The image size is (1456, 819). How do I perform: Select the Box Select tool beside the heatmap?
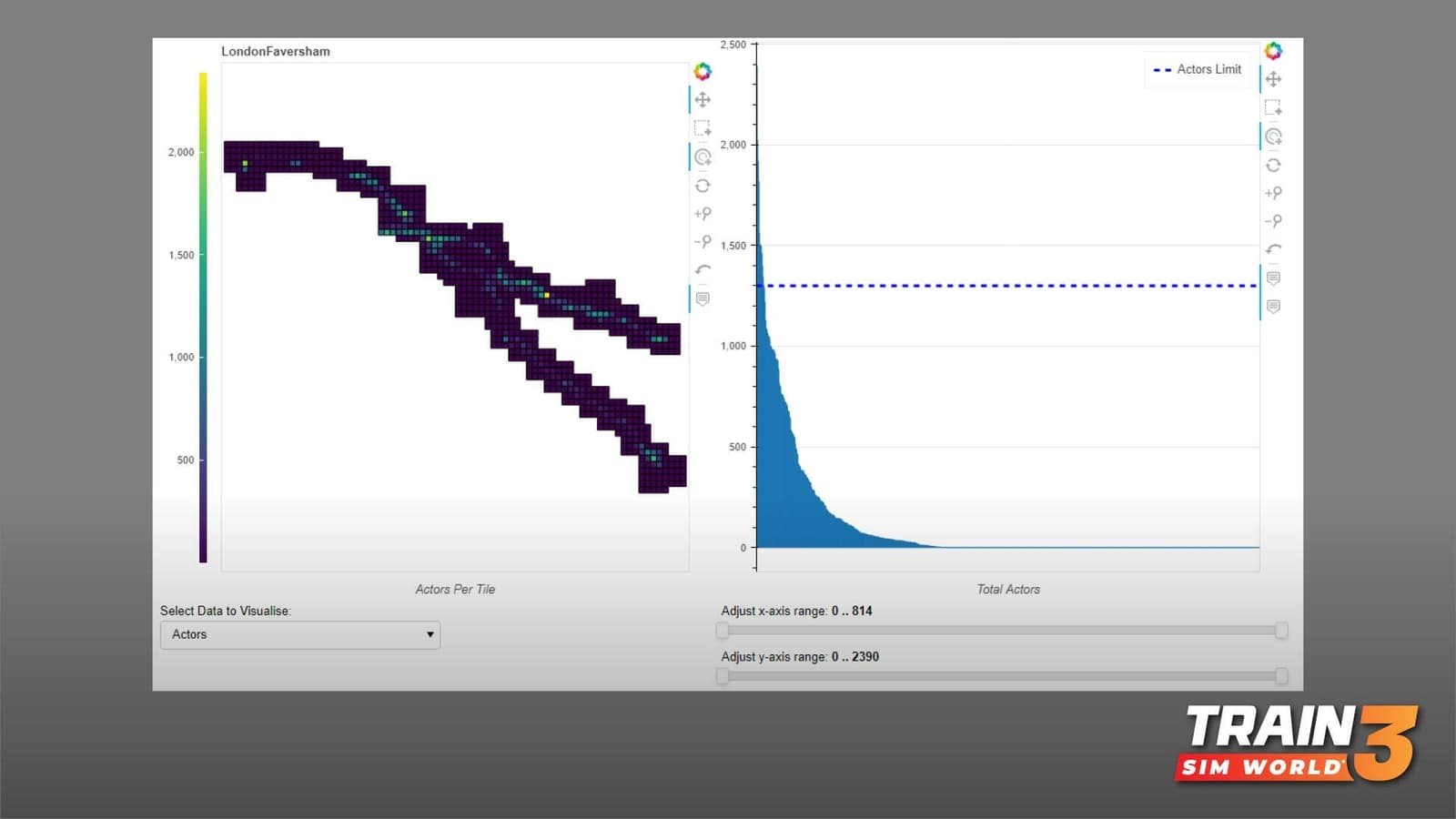(x=703, y=128)
